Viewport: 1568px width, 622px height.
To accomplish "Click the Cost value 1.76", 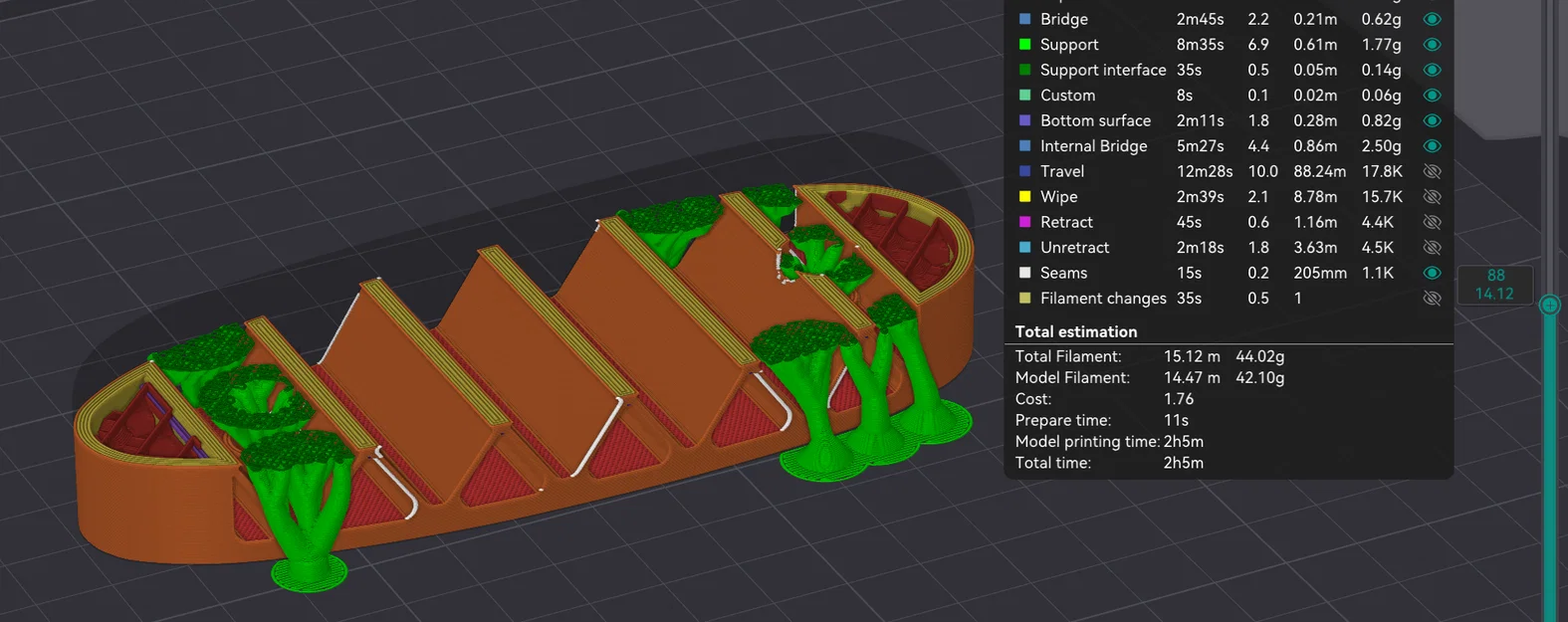I will [x=1178, y=399].
